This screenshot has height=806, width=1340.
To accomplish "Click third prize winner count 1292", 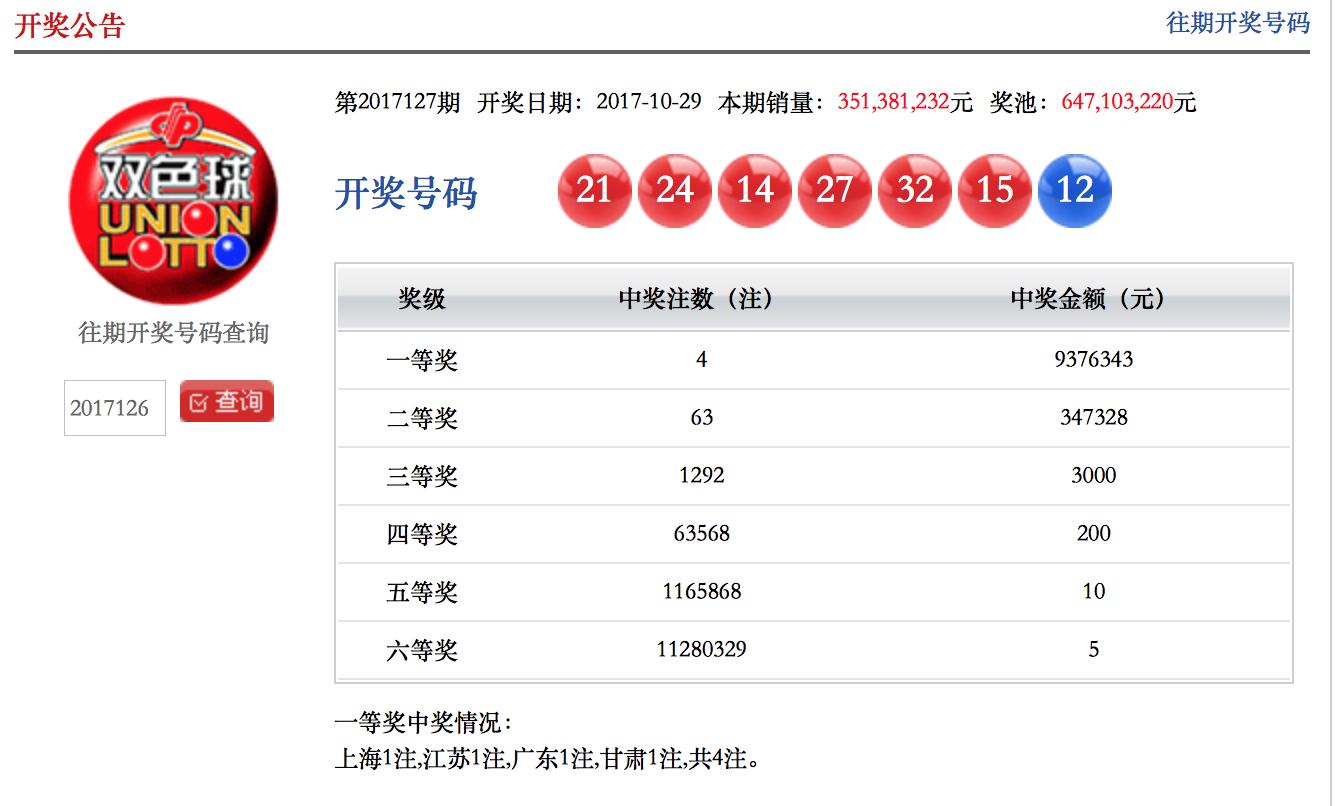I will coord(702,475).
